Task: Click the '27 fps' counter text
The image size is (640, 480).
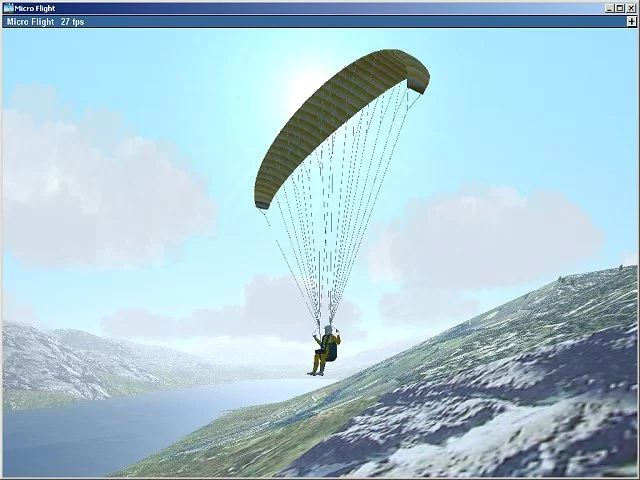Action: [72, 22]
